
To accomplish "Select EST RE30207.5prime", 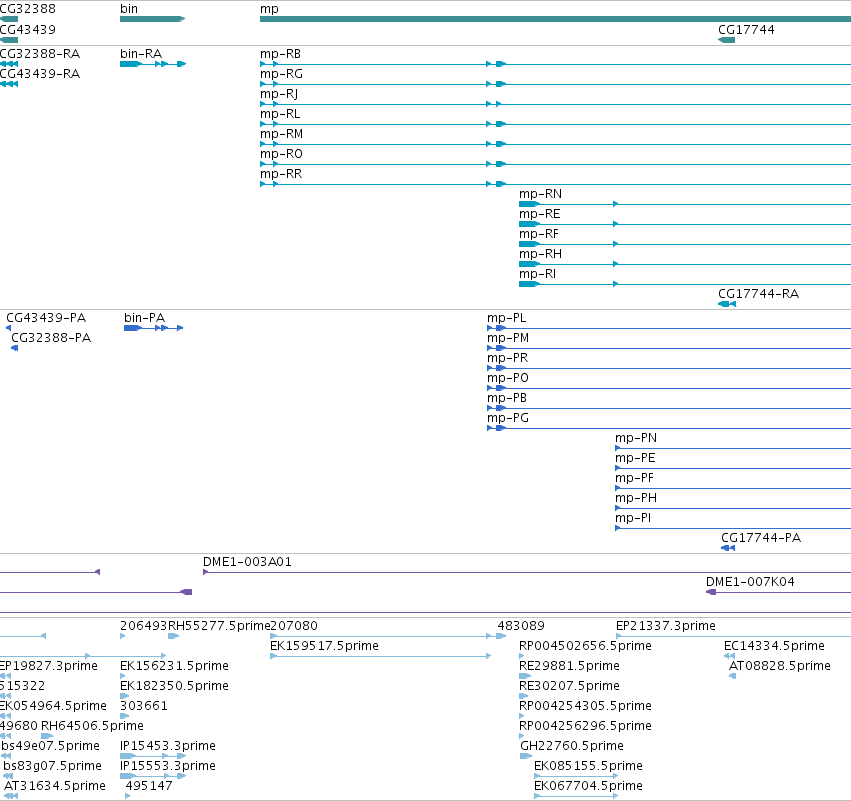I will point(569,686).
